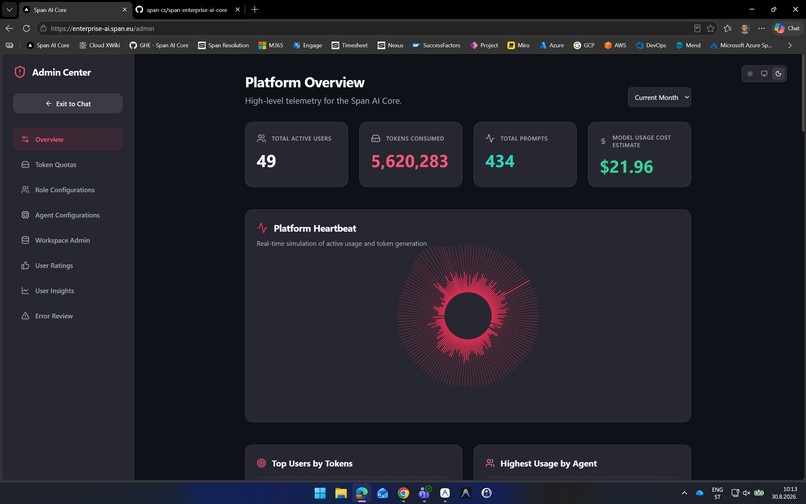The height and width of the screenshot is (504, 806).
Task: Select dark theme moon icon
Action: [x=778, y=74]
